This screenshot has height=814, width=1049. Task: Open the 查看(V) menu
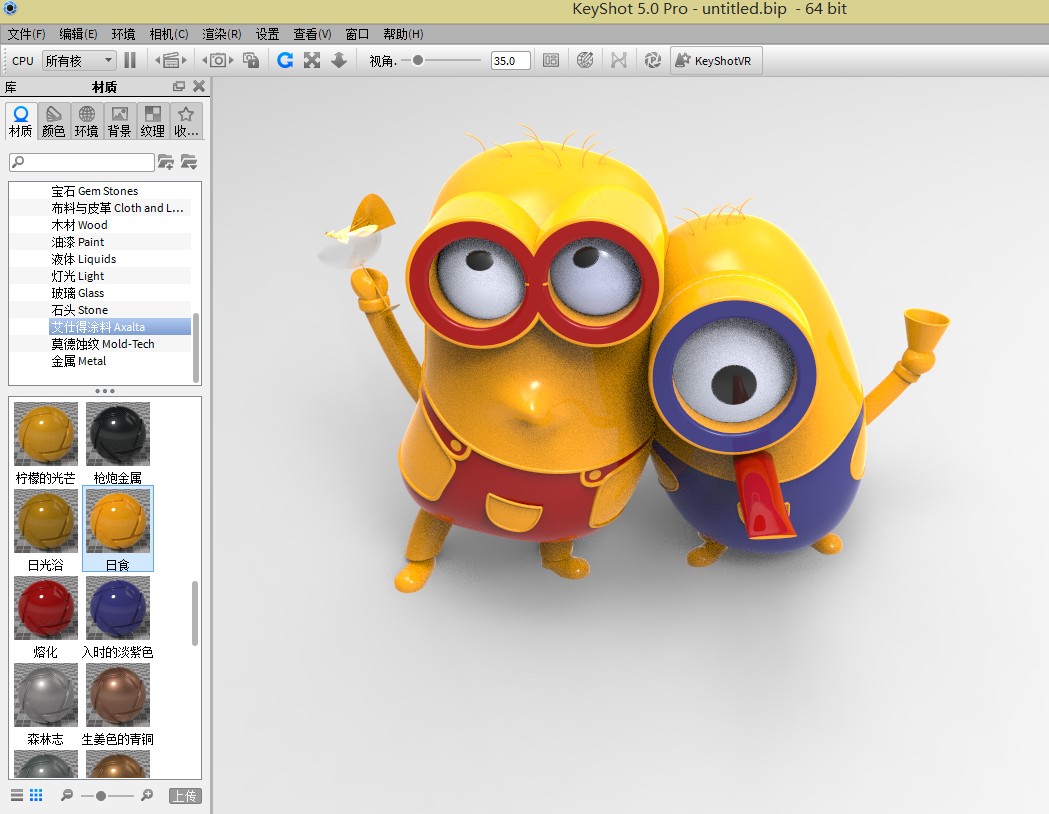(312, 34)
